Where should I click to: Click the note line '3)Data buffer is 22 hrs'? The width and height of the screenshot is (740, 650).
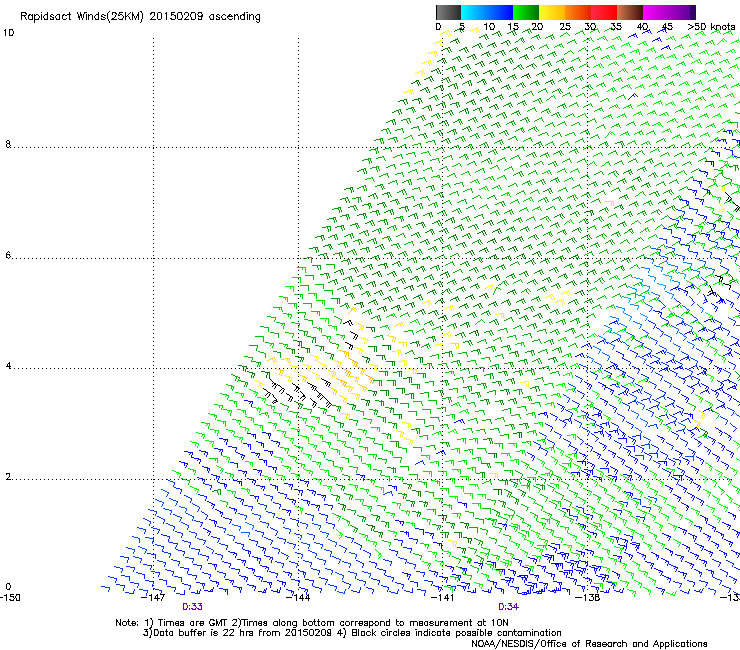352,633
